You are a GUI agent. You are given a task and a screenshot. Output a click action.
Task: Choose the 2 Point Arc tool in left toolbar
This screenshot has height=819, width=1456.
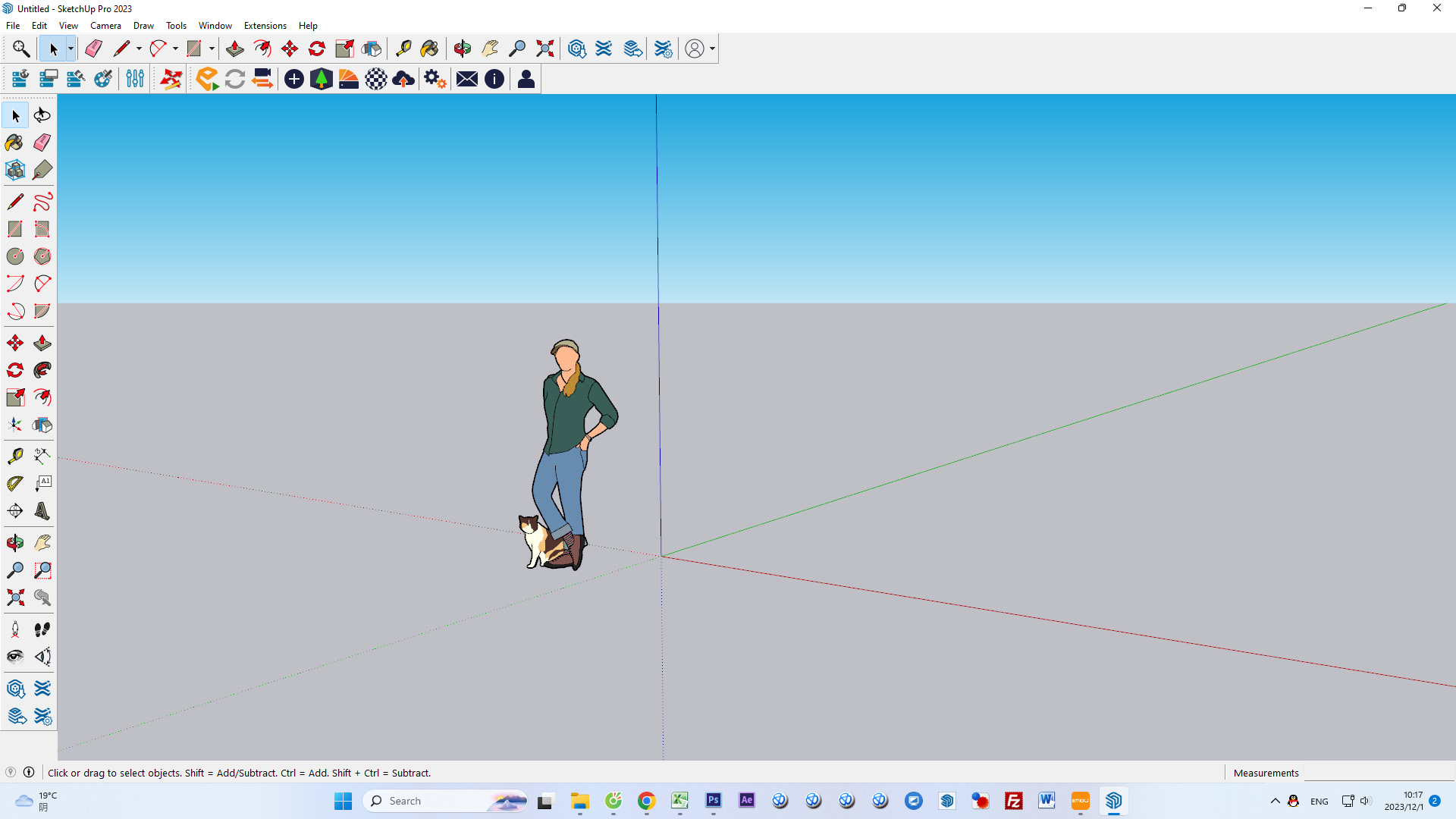point(42,284)
